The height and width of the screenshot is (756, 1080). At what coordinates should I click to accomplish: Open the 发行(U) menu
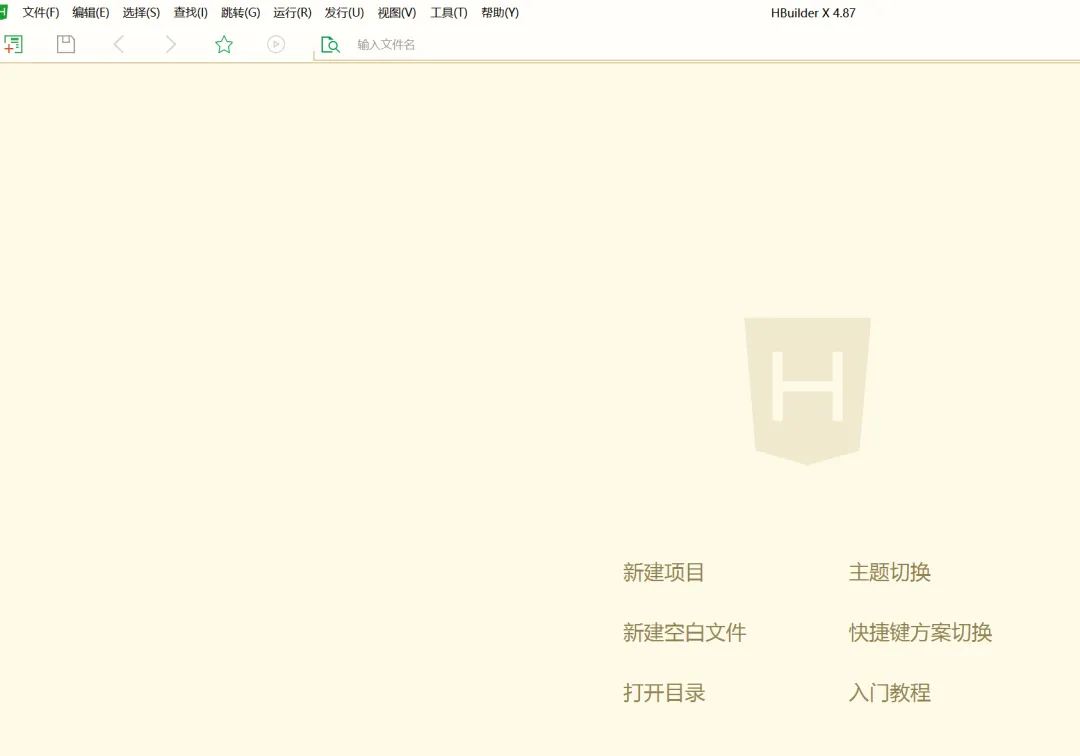point(344,12)
